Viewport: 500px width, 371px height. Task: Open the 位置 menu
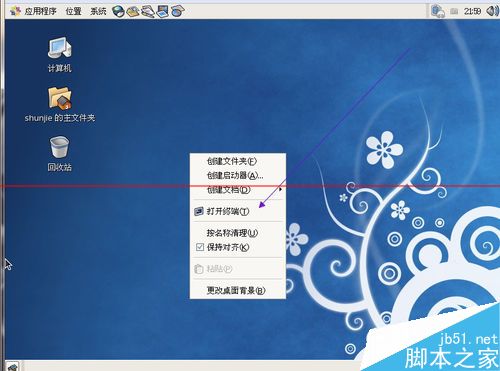(73, 11)
